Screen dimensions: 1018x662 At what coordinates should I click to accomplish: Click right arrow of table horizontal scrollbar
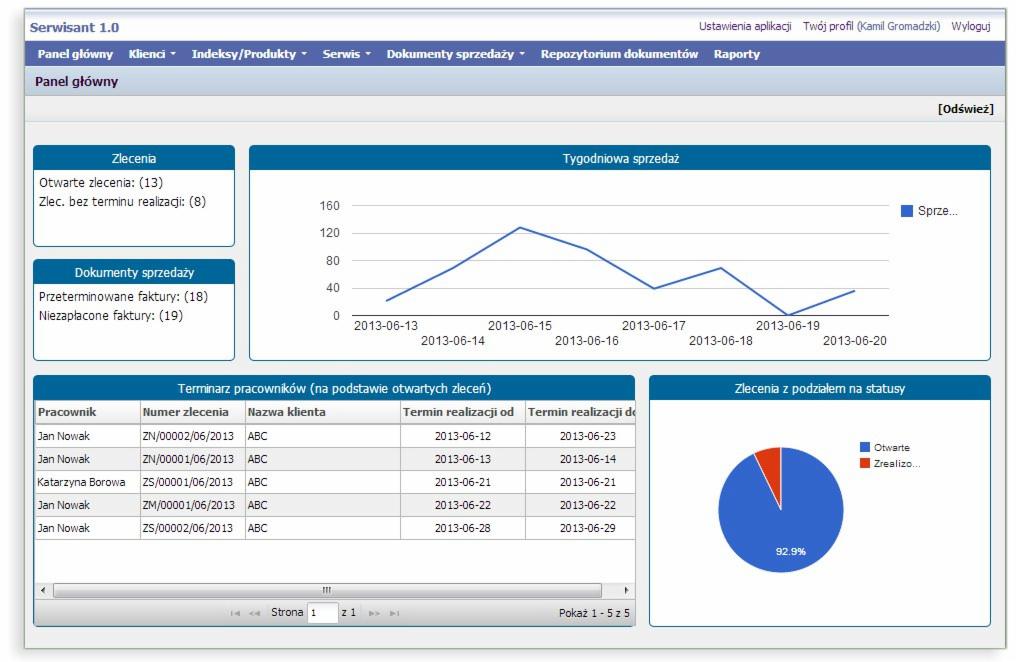(627, 590)
